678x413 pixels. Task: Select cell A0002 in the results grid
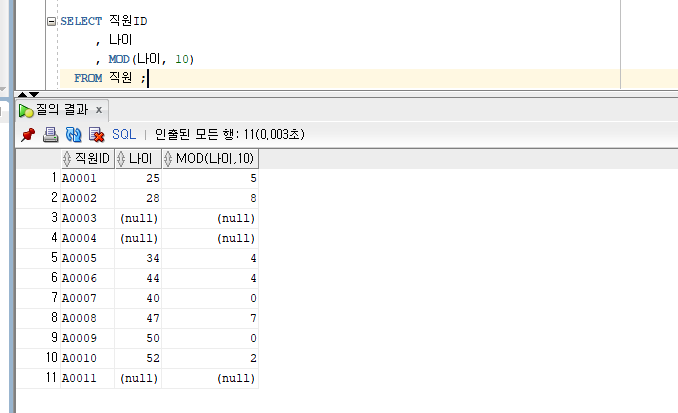coord(87,198)
